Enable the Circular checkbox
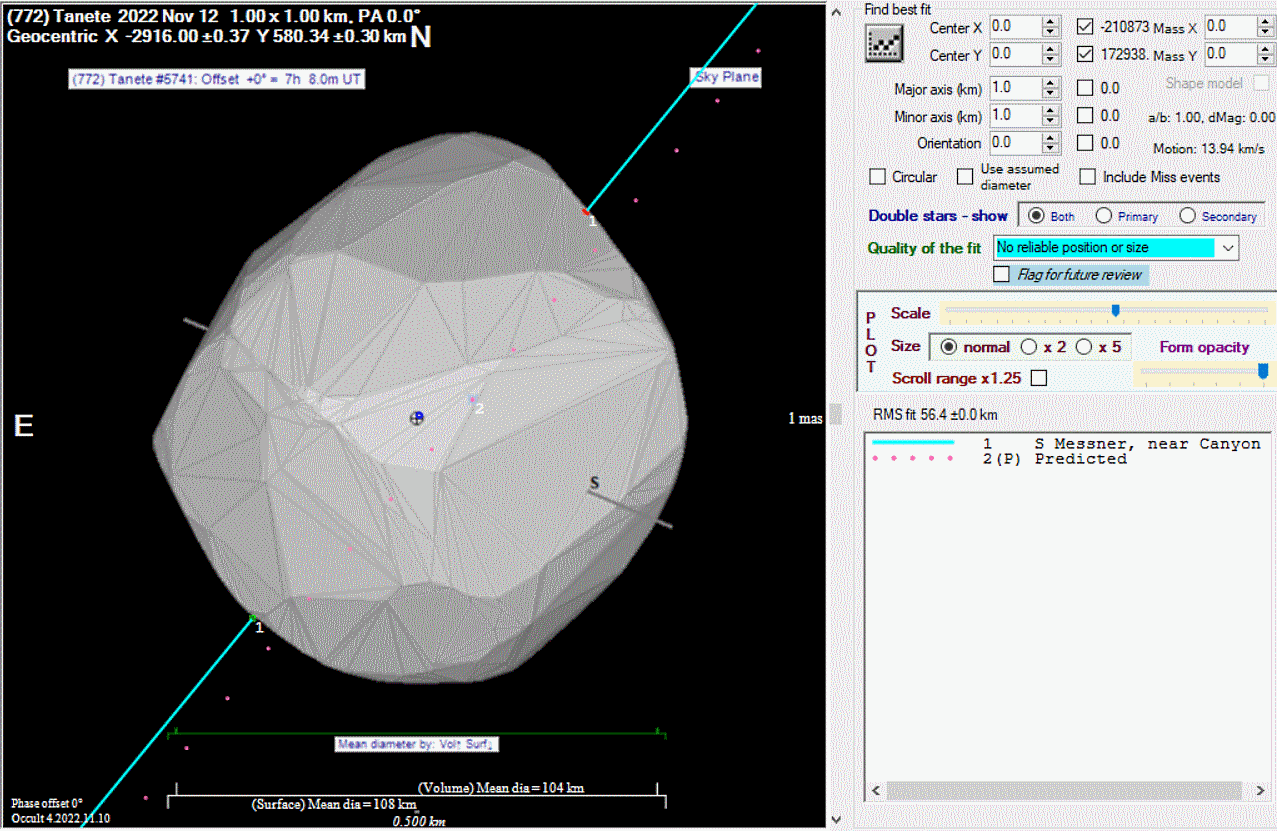The height and width of the screenshot is (831, 1277). [x=878, y=177]
